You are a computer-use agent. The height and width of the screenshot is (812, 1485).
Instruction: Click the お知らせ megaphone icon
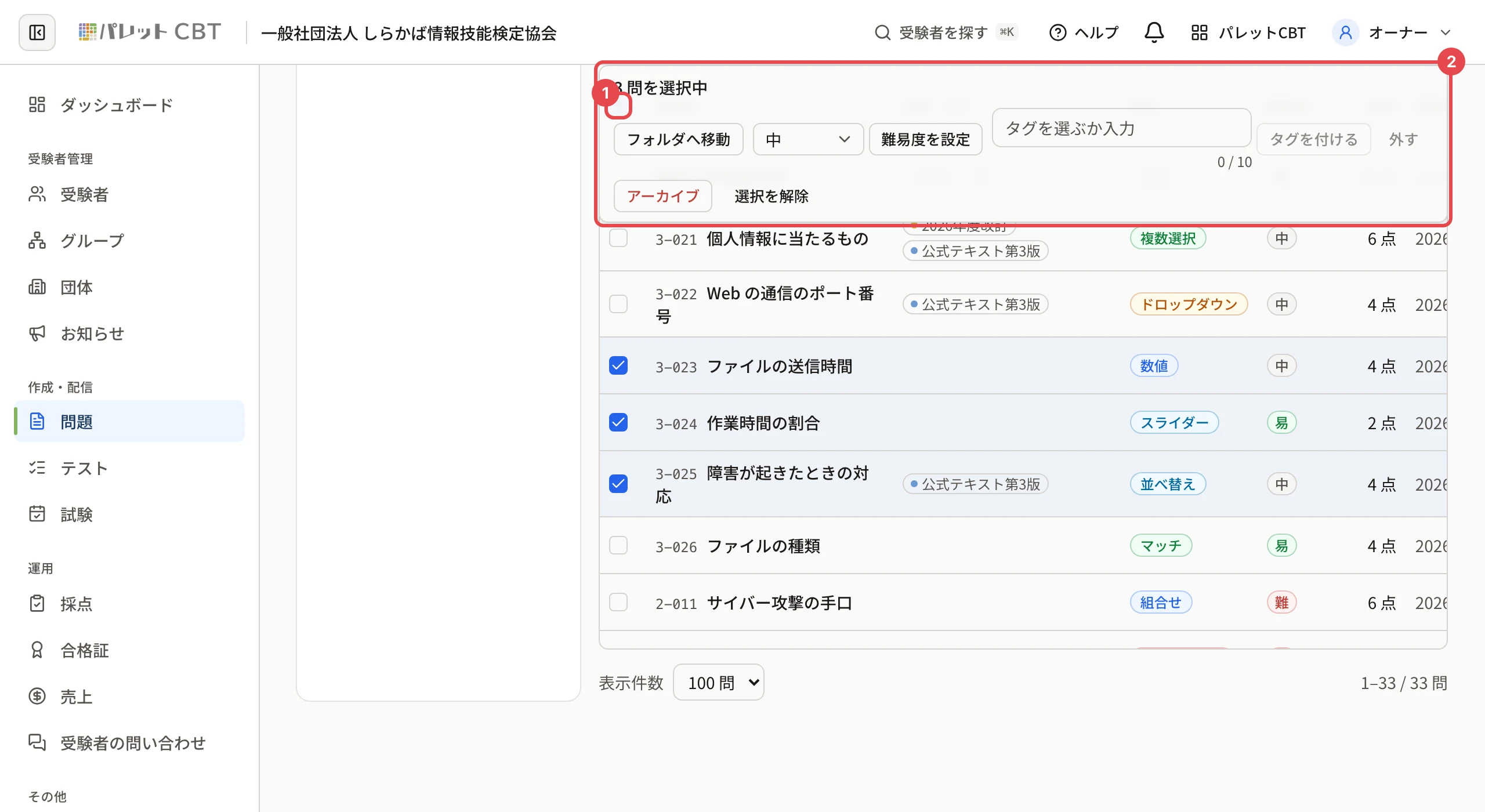37,333
